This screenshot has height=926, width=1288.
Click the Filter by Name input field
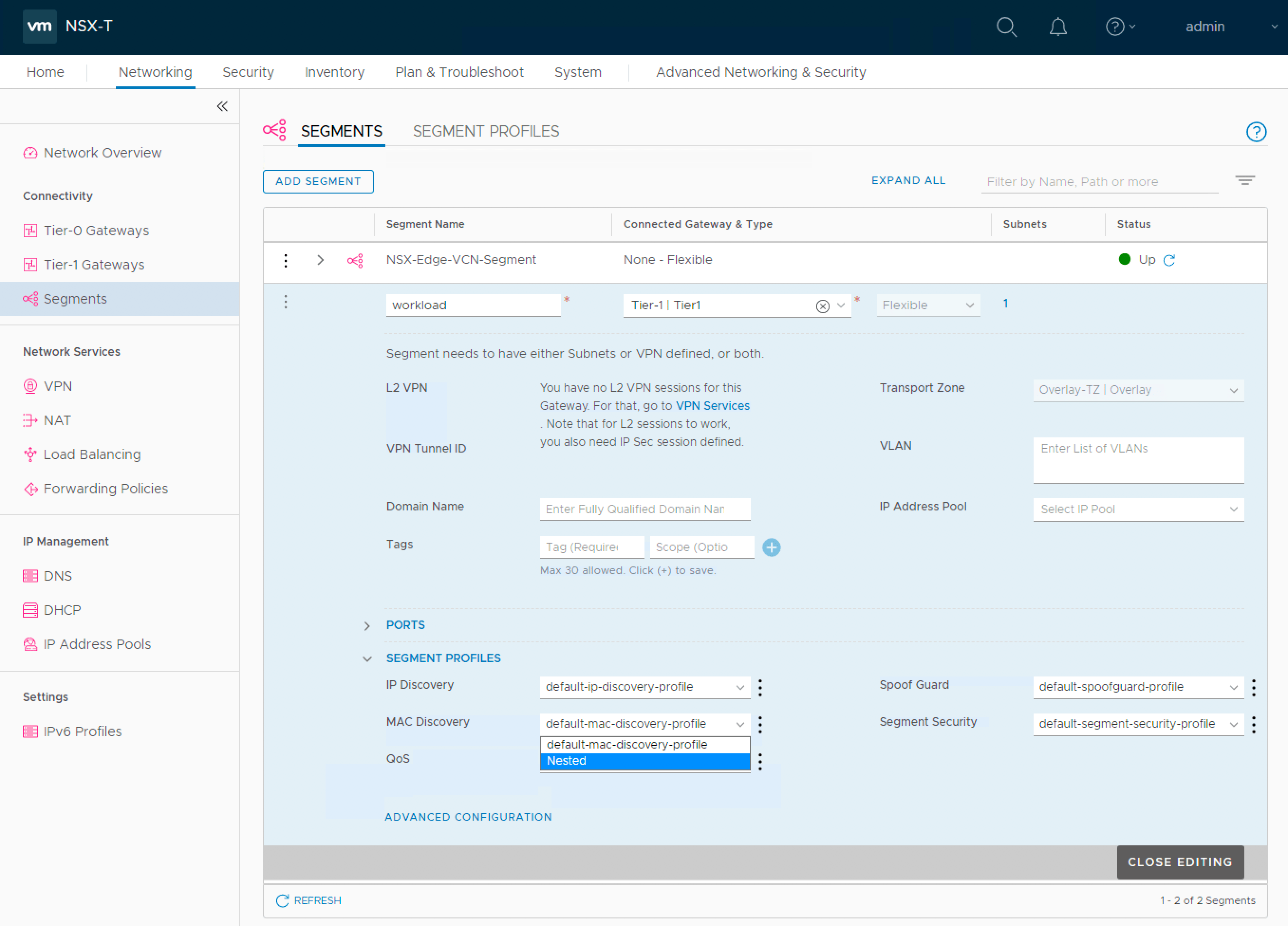pos(1099,182)
